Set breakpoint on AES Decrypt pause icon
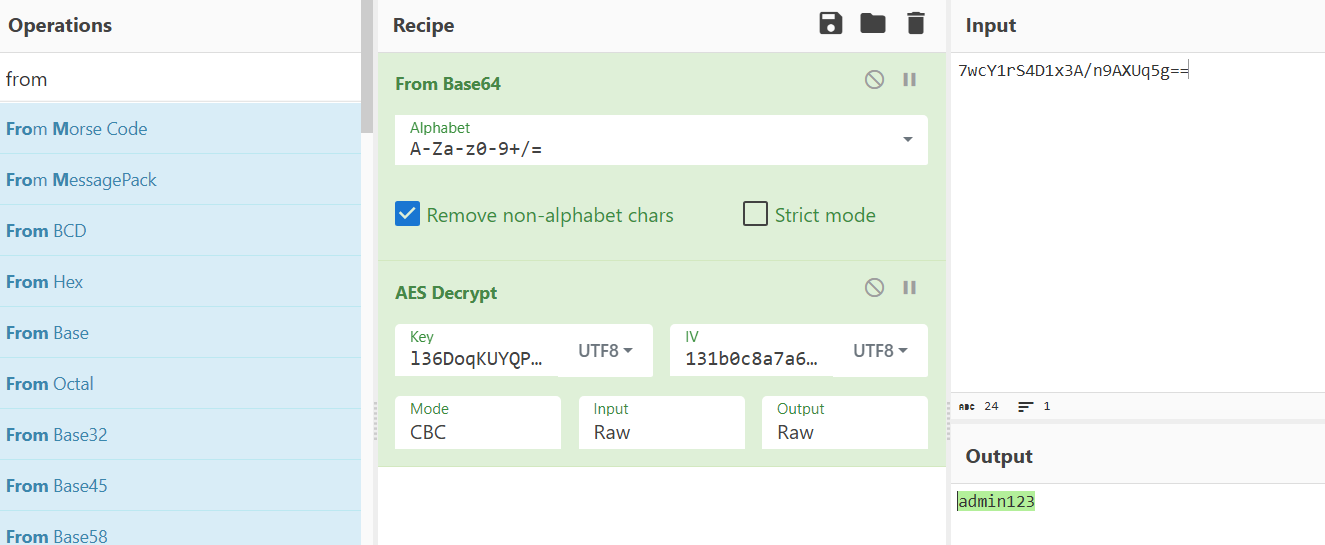 tap(910, 288)
